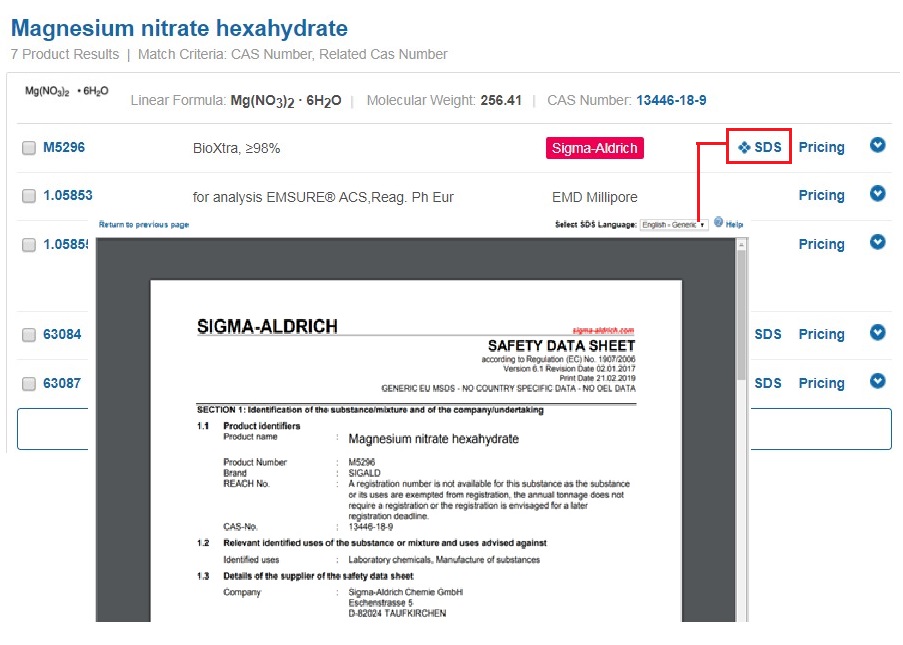Open CAS Number 13446-18-9 link

pos(671,100)
